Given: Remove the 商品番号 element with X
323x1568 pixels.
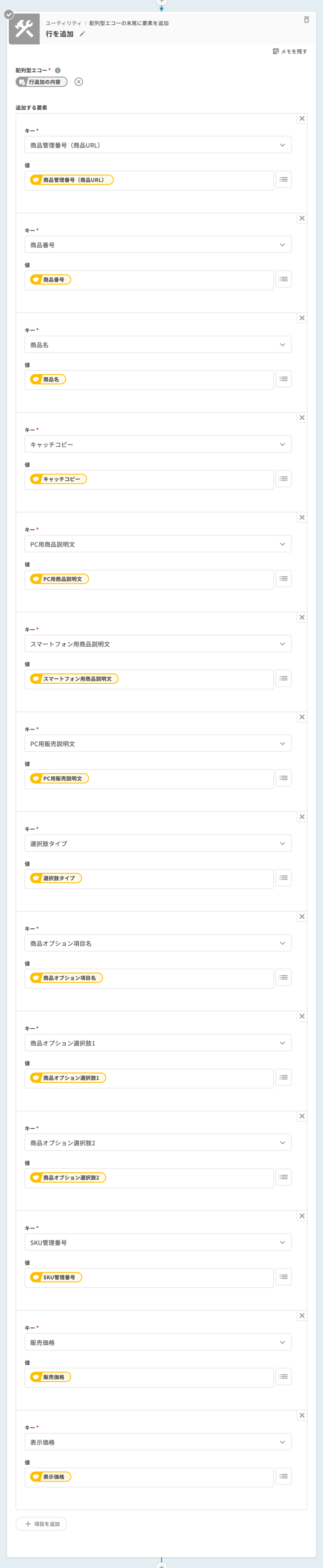Looking at the screenshot, I should tap(302, 219).
